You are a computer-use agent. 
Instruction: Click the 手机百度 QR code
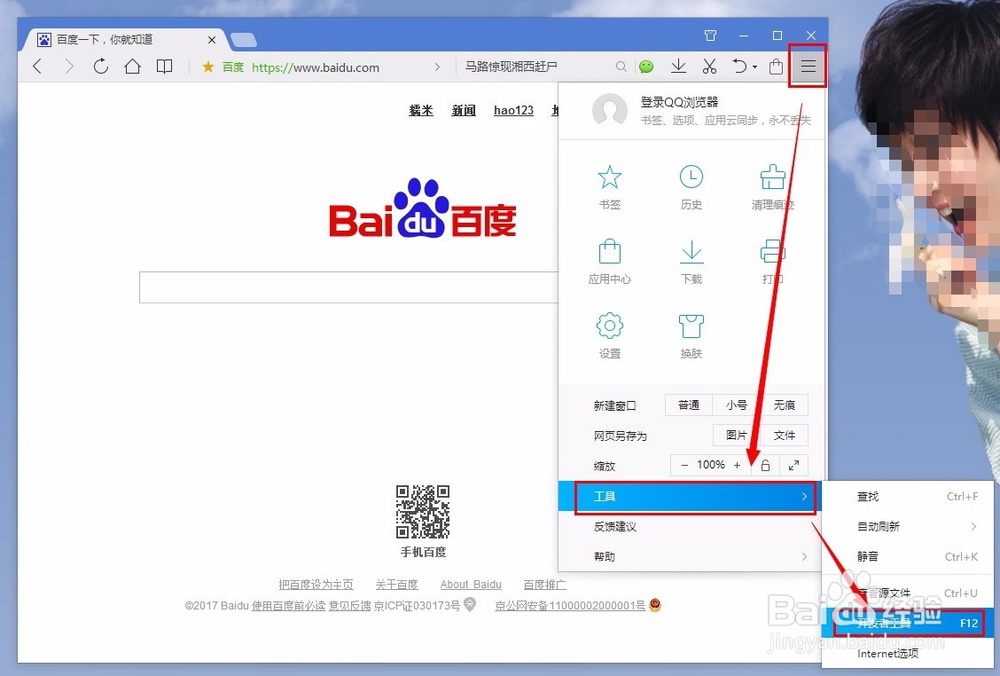(422, 511)
